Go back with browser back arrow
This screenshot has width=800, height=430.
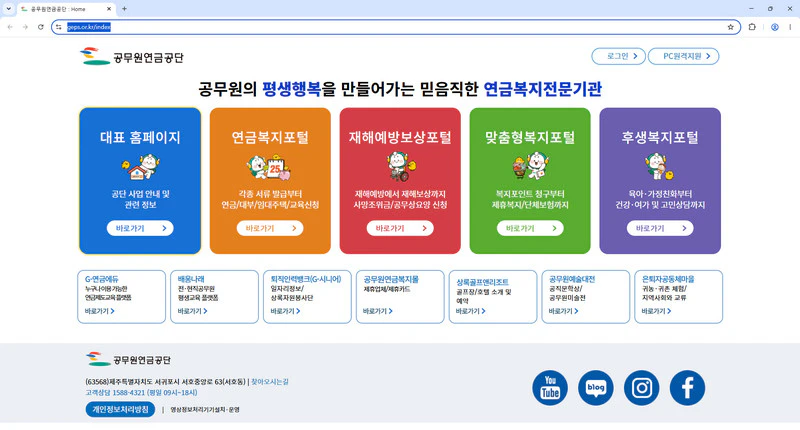[x=10, y=27]
